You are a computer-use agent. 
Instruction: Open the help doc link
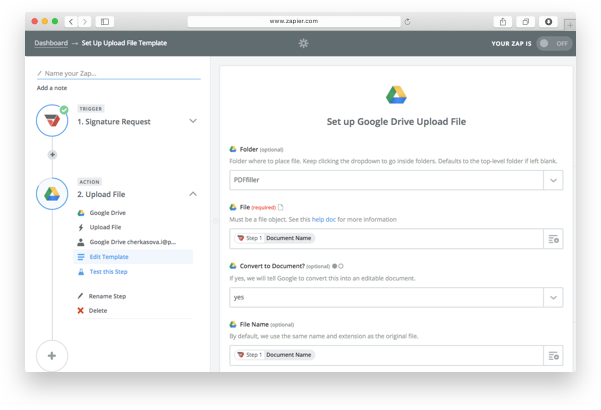[x=323, y=220]
